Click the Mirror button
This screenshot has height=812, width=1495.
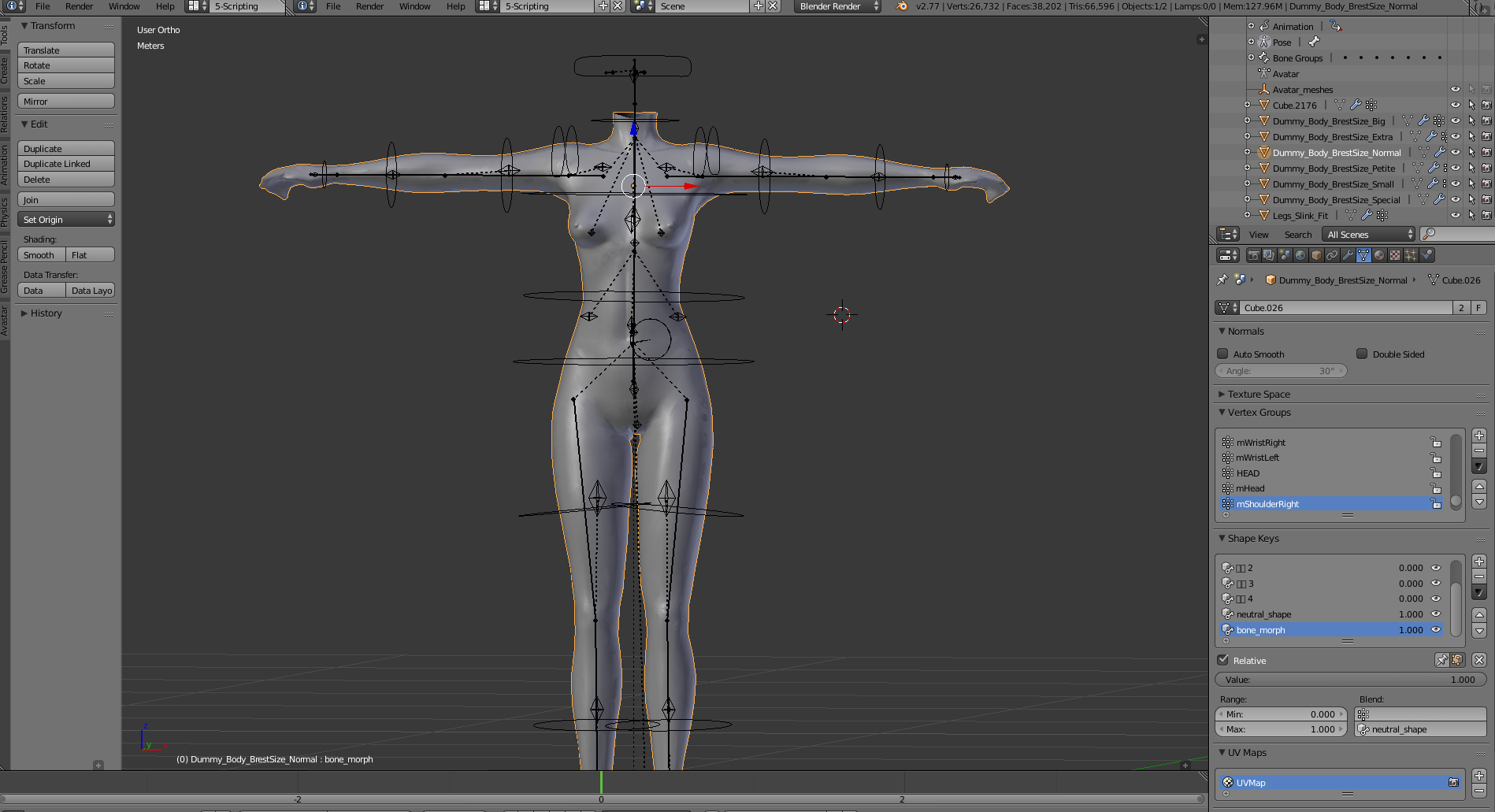[x=66, y=102]
